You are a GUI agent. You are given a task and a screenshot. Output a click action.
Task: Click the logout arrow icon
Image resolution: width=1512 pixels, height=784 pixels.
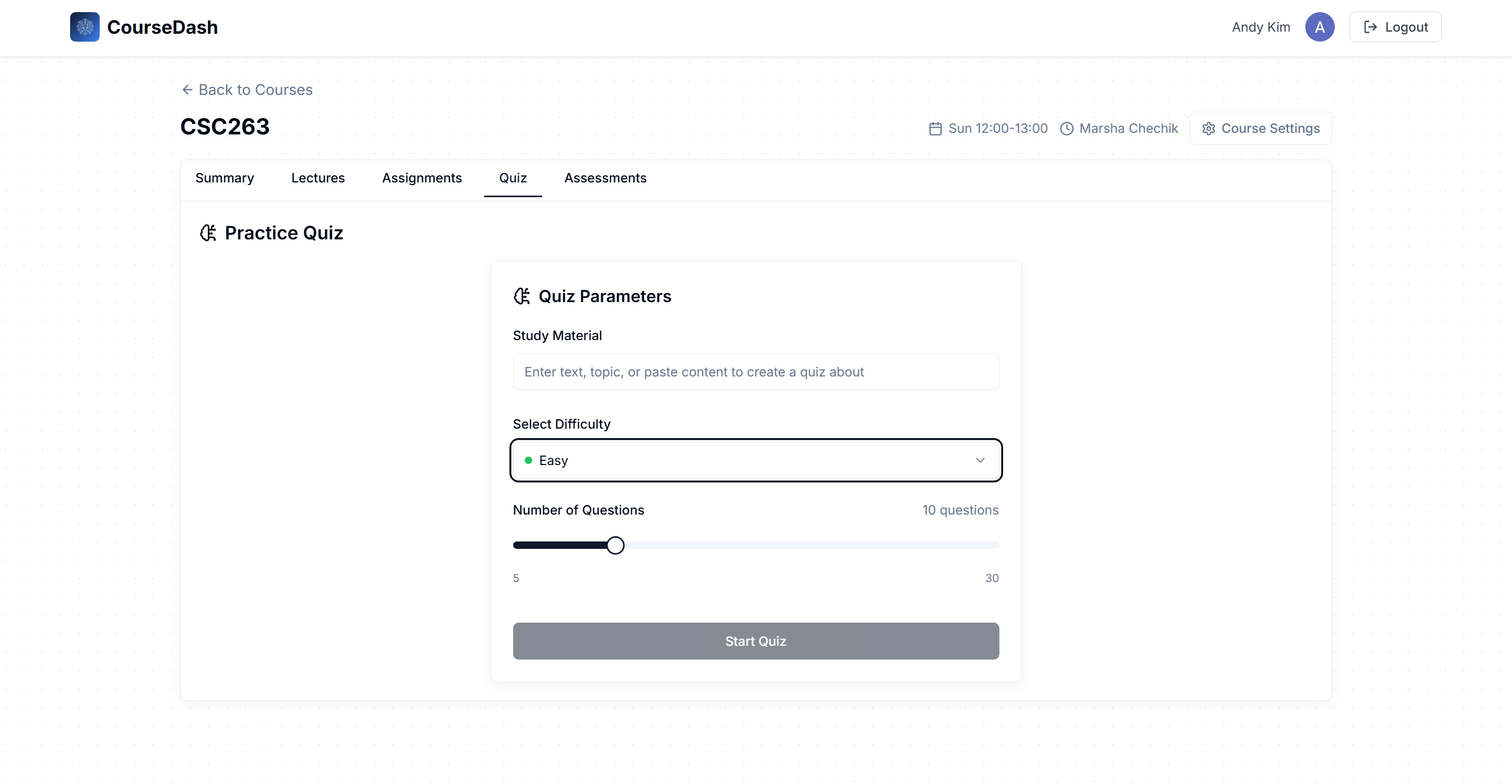pyautogui.click(x=1370, y=27)
